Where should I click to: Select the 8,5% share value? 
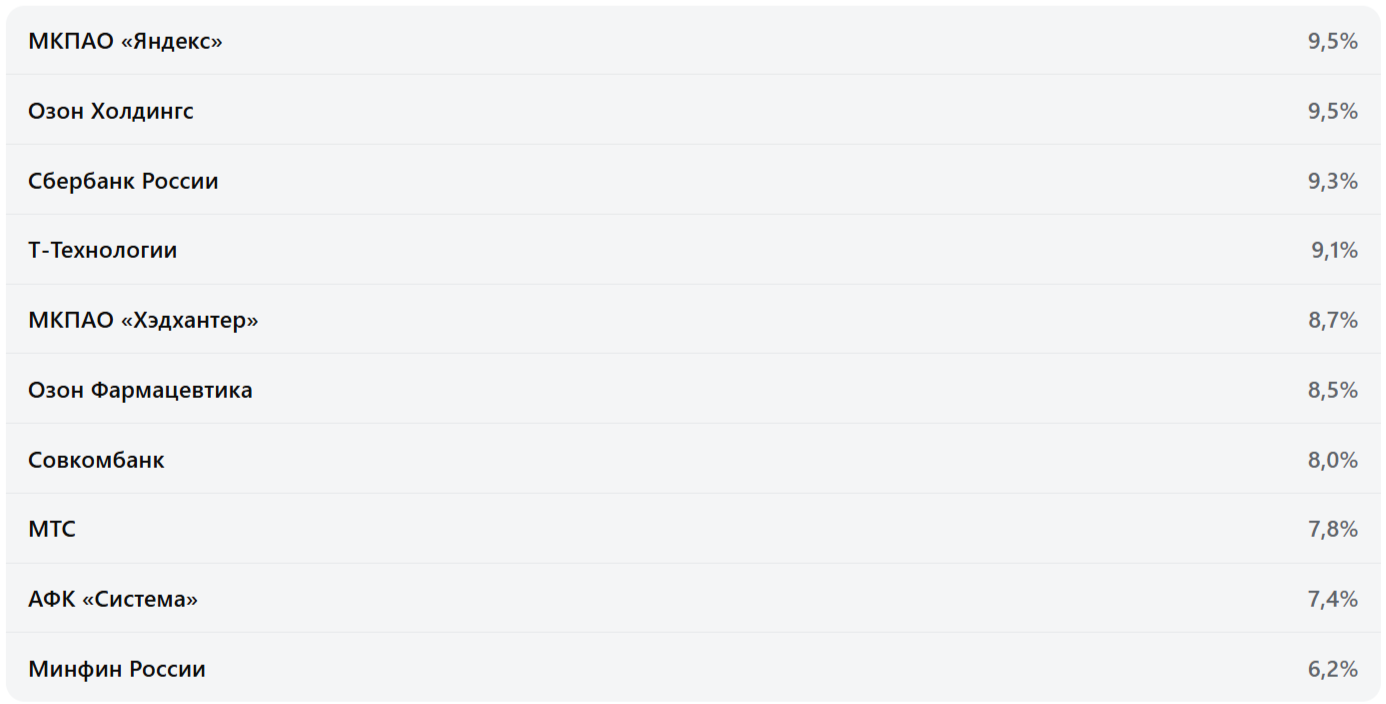(x=1332, y=390)
